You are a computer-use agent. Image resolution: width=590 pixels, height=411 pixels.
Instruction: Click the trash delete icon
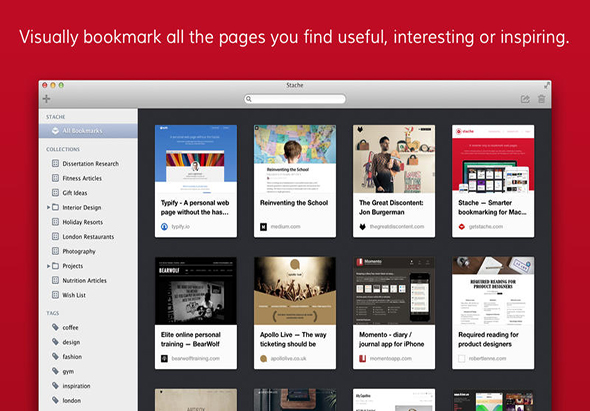pos(541,99)
